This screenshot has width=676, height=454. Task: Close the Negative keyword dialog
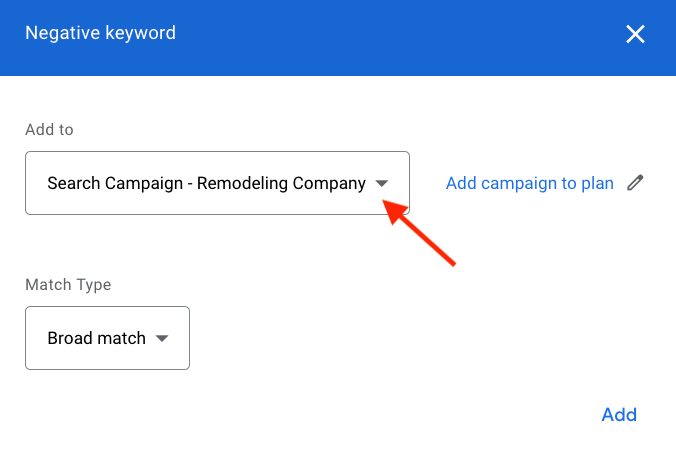tap(635, 35)
